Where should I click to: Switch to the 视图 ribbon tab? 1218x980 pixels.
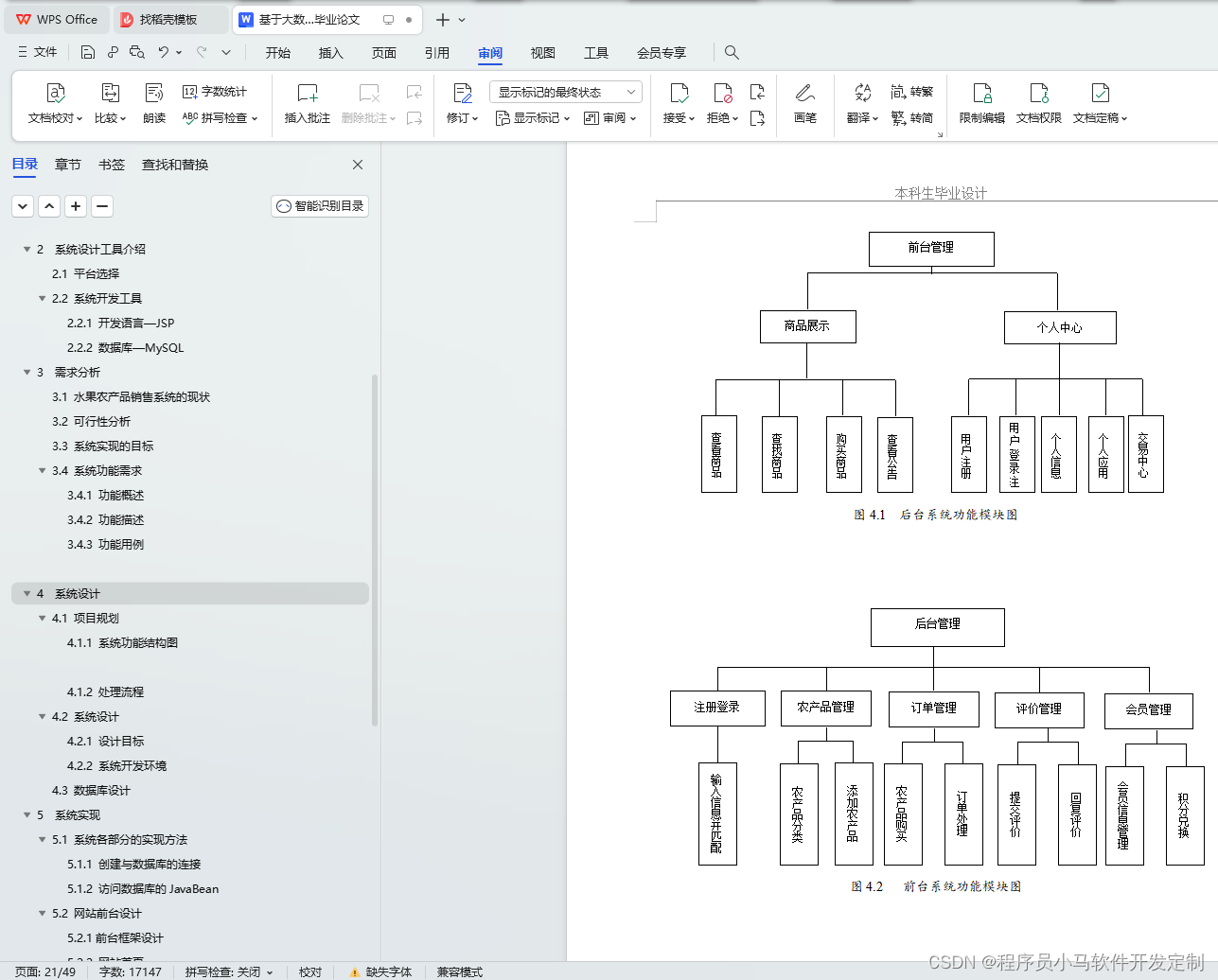(x=543, y=52)
